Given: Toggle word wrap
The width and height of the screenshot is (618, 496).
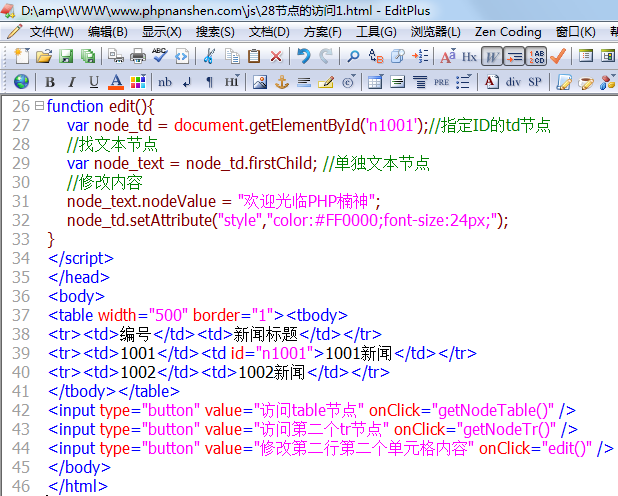Looking at the screenshot, I should [492, 56].
